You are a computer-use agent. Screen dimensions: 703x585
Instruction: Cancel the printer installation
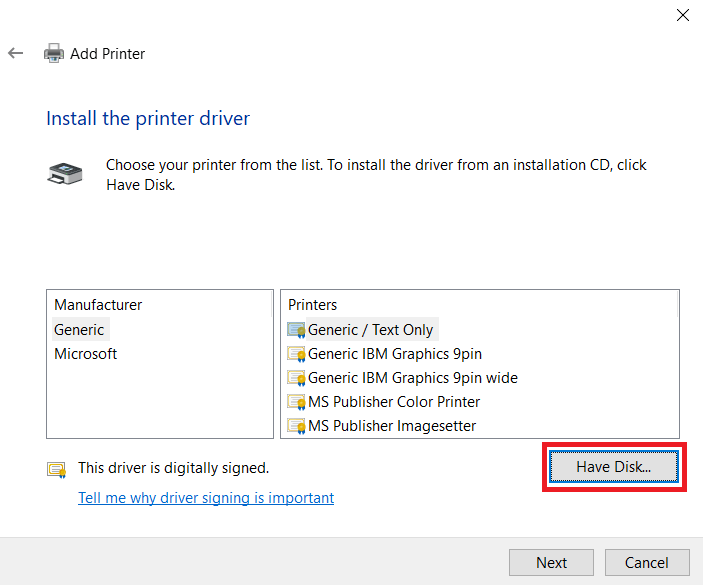647,563
